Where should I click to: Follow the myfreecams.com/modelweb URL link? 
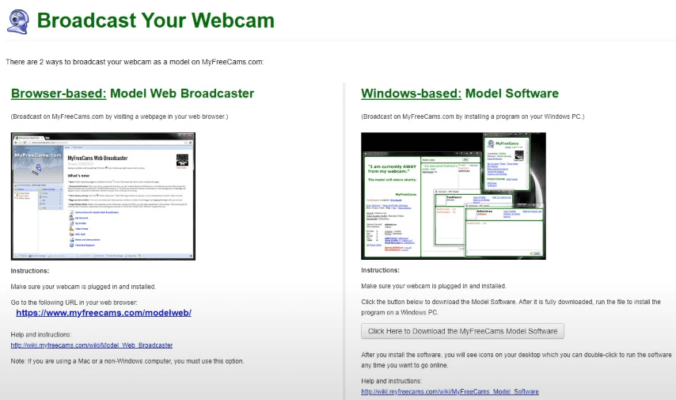tap(103, 313)
